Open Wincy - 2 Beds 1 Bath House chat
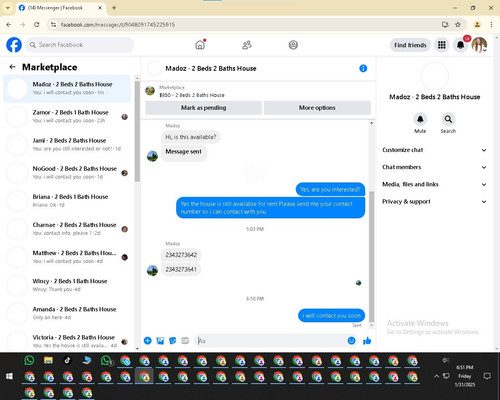The height and width of the screenshot is (400, 500). (x=67, y=285)
